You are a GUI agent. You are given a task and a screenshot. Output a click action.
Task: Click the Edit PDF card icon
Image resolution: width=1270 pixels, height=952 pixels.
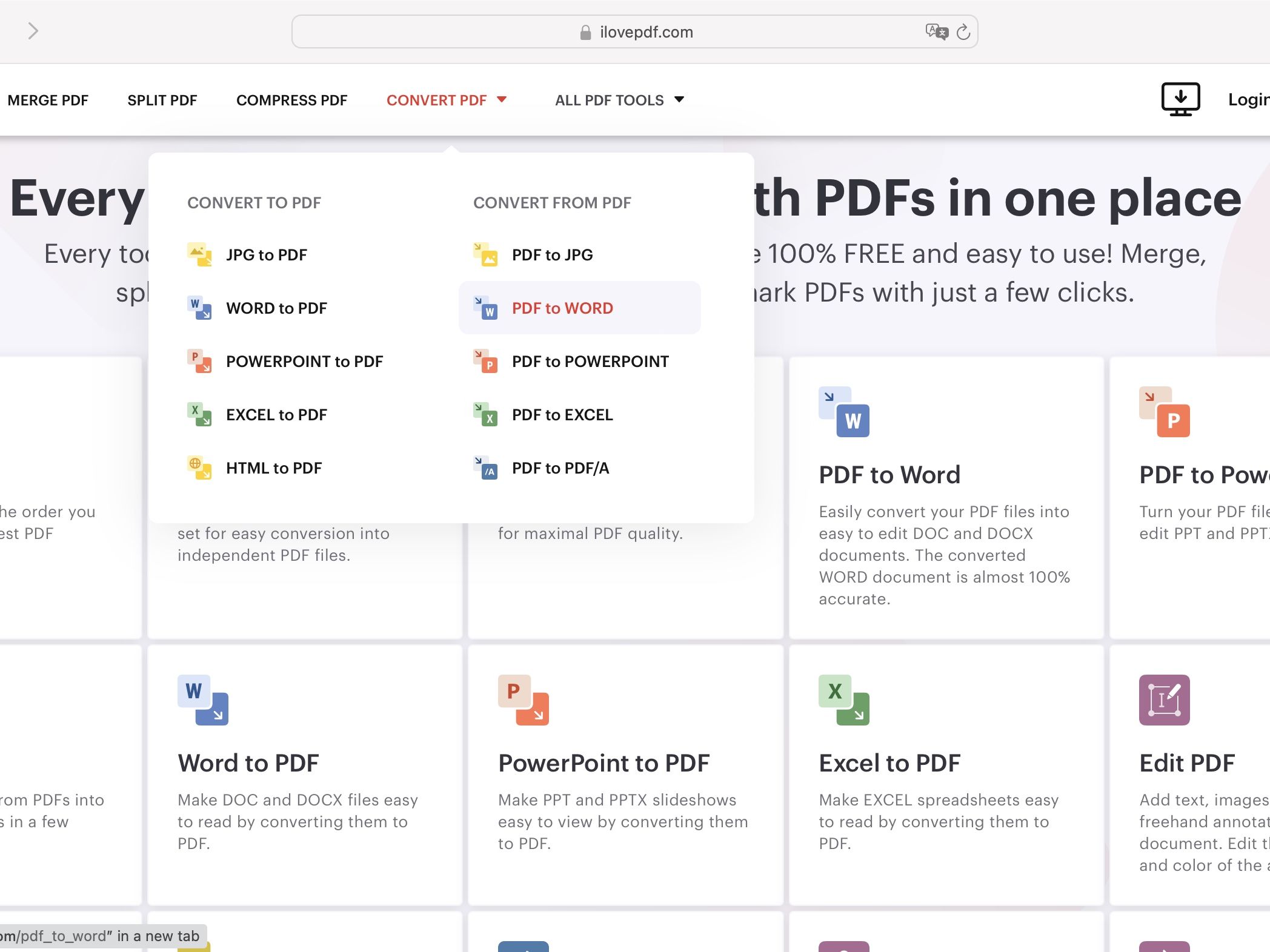click(1163, 699)
